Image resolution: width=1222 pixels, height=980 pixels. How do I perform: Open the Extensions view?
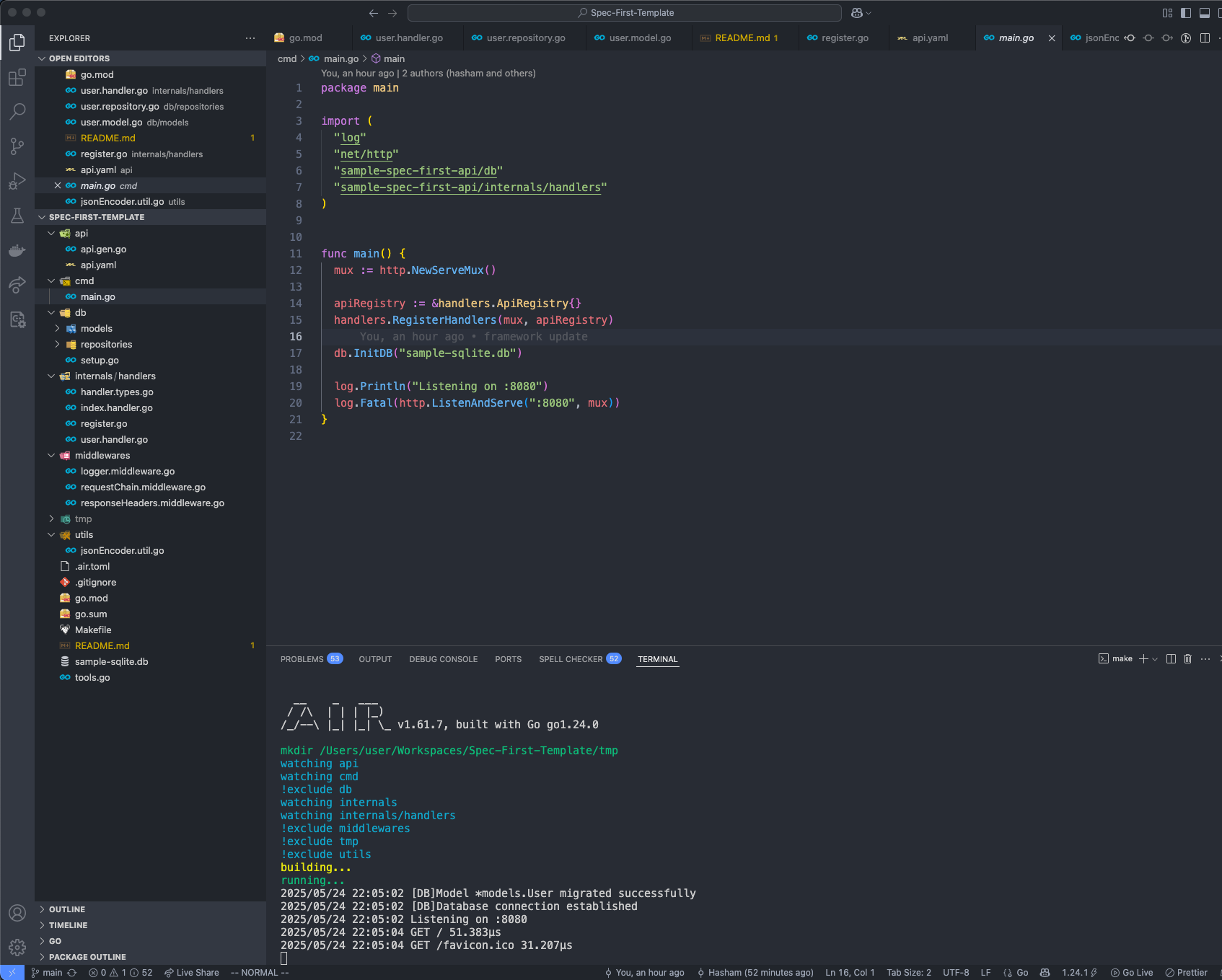pos(17,77)
